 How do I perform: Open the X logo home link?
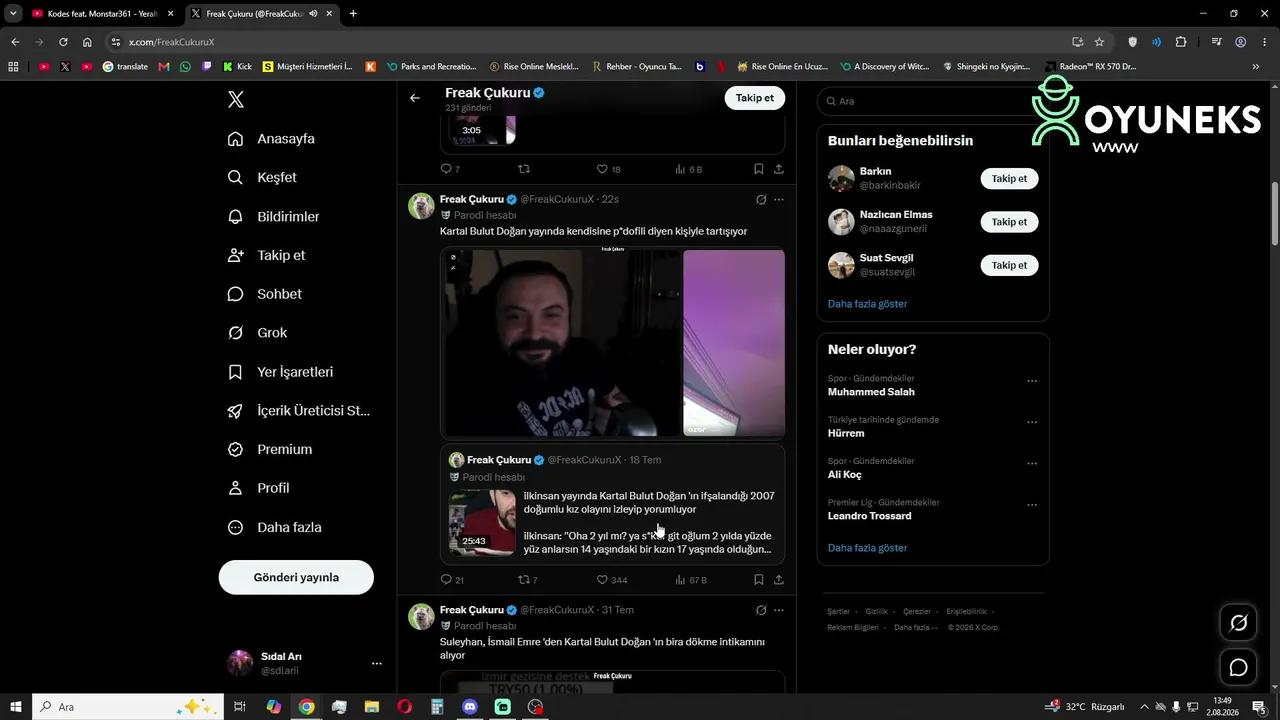(x=236, y=99)
